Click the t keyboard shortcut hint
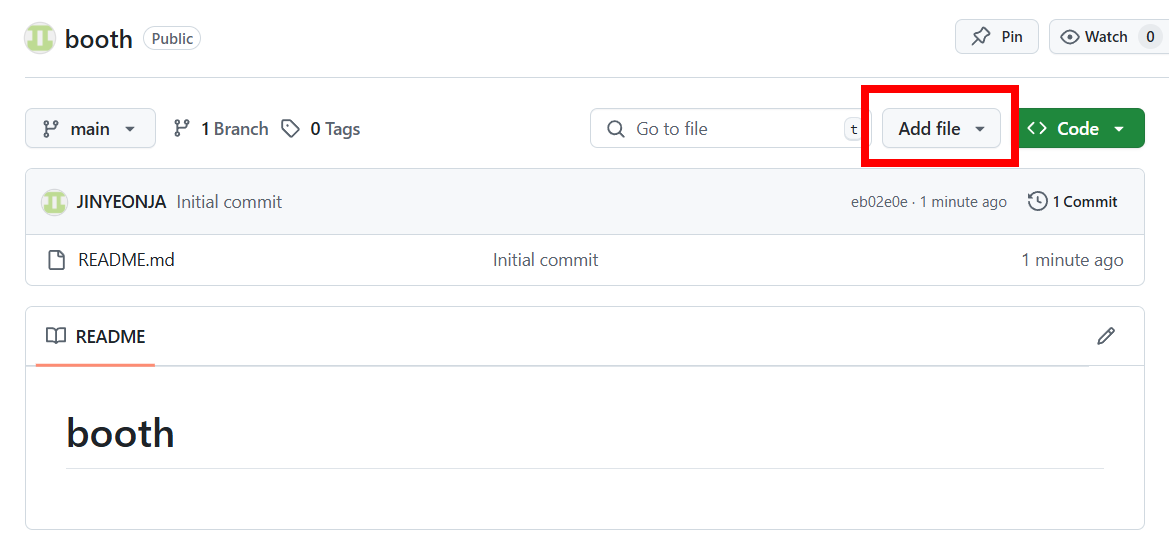1169x551 pixels. click(x=854, y=129)
